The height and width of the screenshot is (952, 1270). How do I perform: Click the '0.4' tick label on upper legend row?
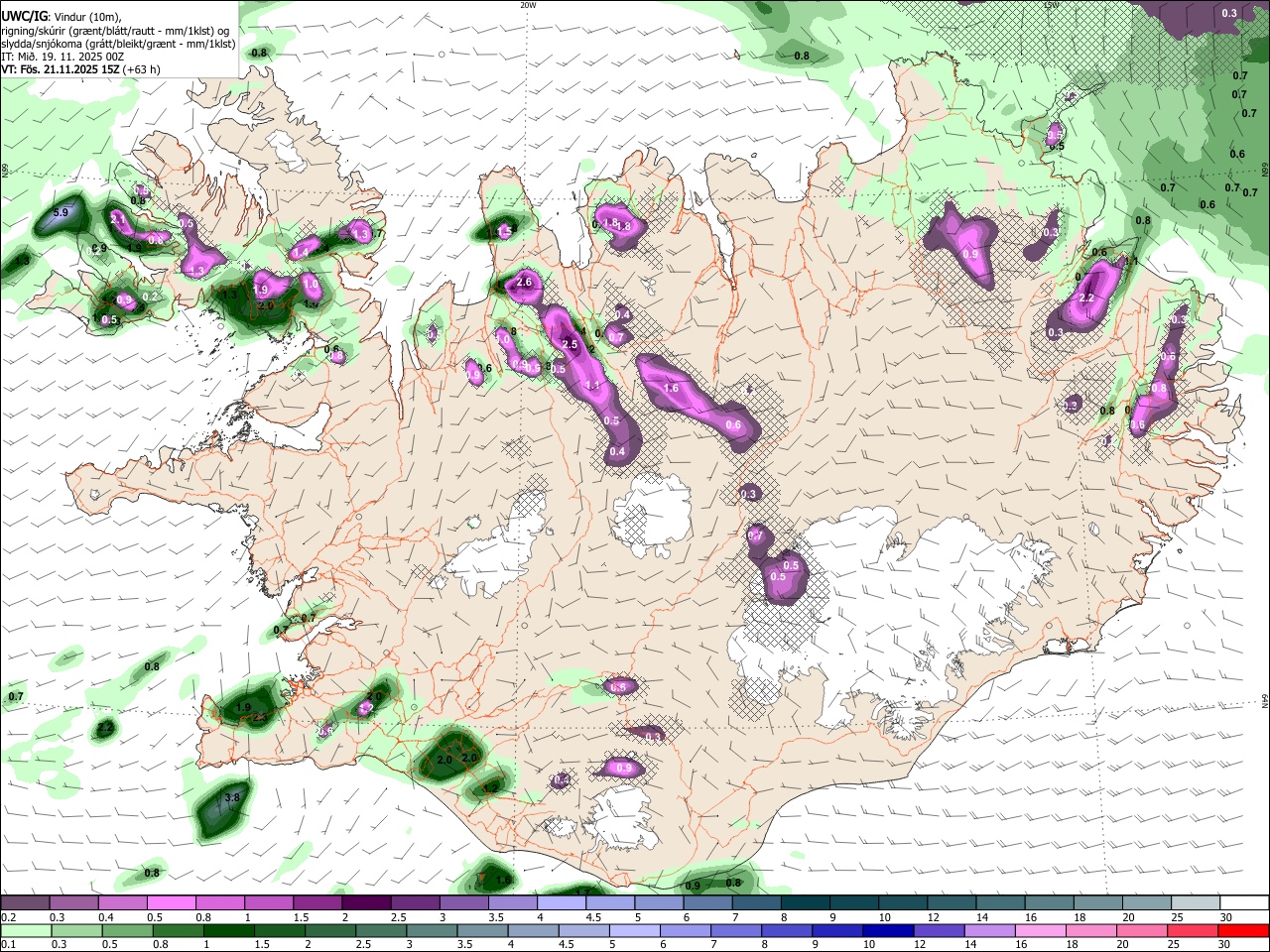pyautogui.click(x=106, y=917)
